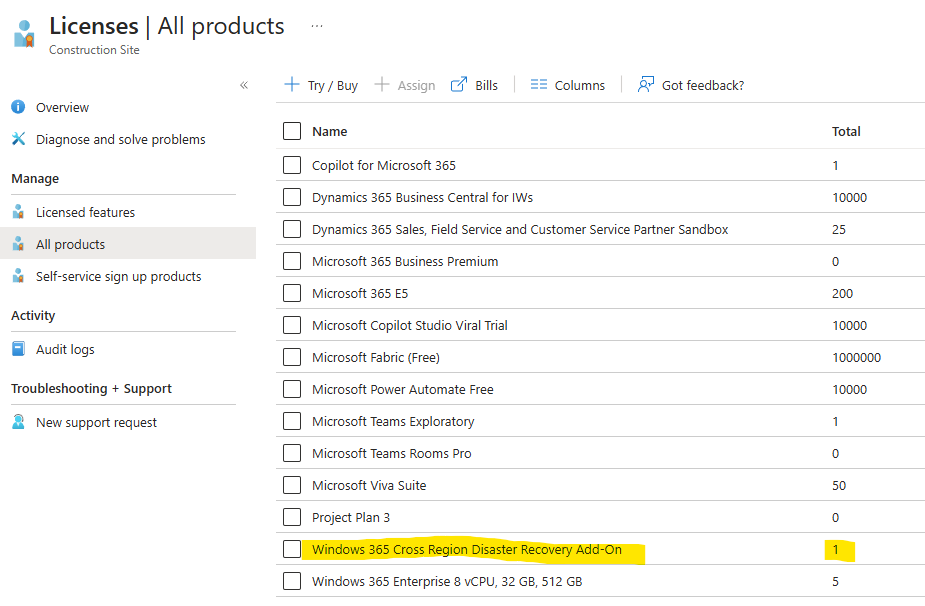The width and height of the screenshot is (925, 606).
Task: Click the New support request person icon
Action: [18, 422]
